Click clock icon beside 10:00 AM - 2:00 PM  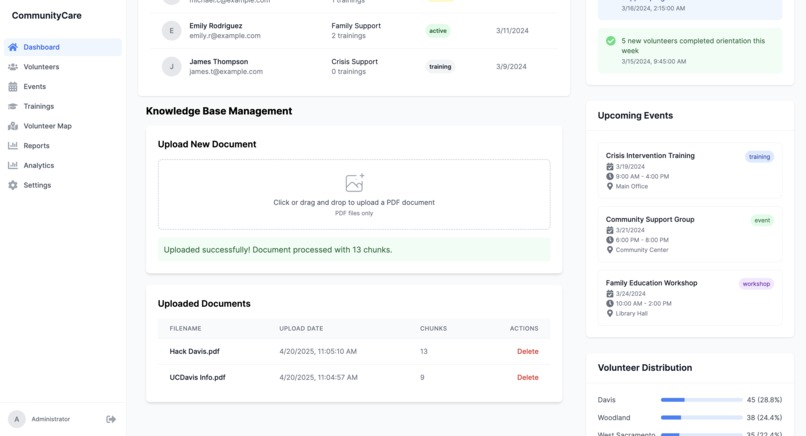[x=610, y=303]
